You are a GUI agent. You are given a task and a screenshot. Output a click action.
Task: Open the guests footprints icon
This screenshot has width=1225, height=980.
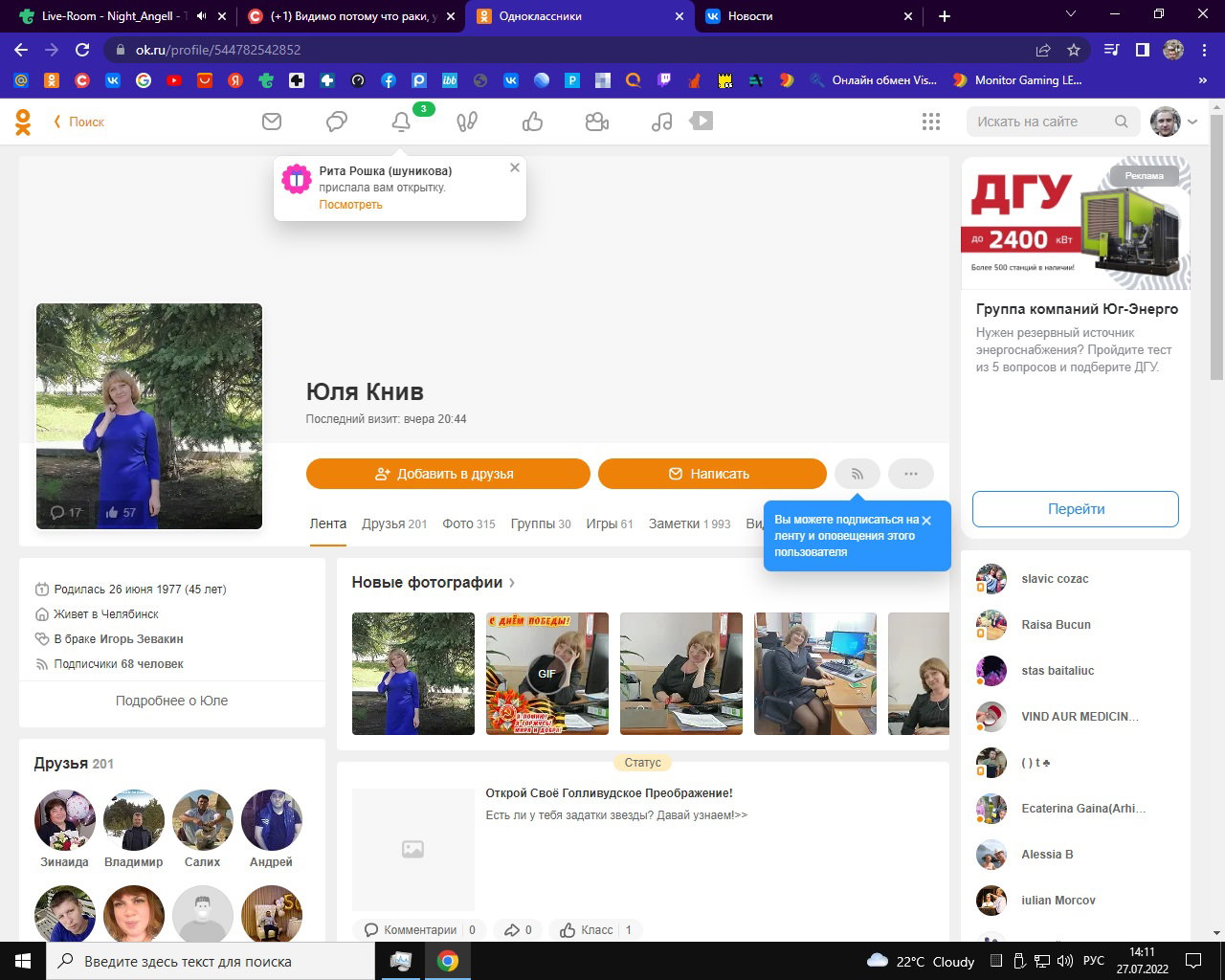click(x=467, y=122)
